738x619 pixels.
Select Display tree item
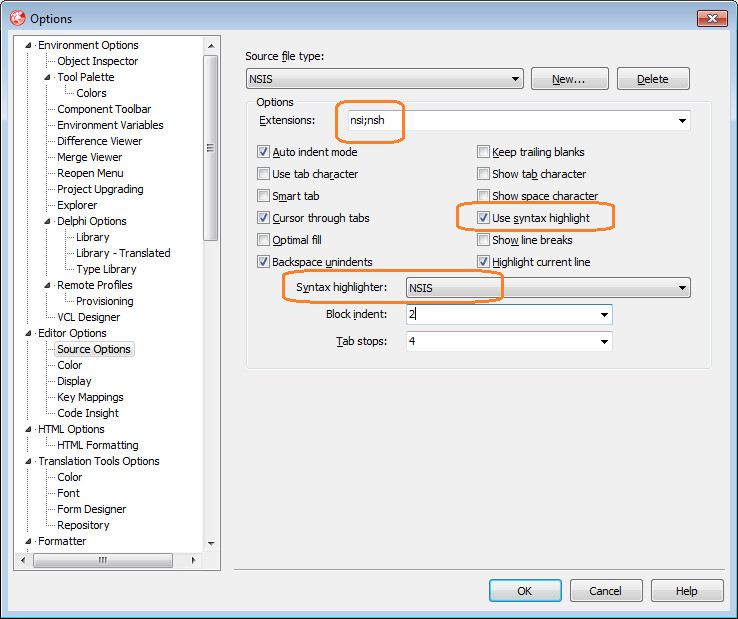click(74, 381)
